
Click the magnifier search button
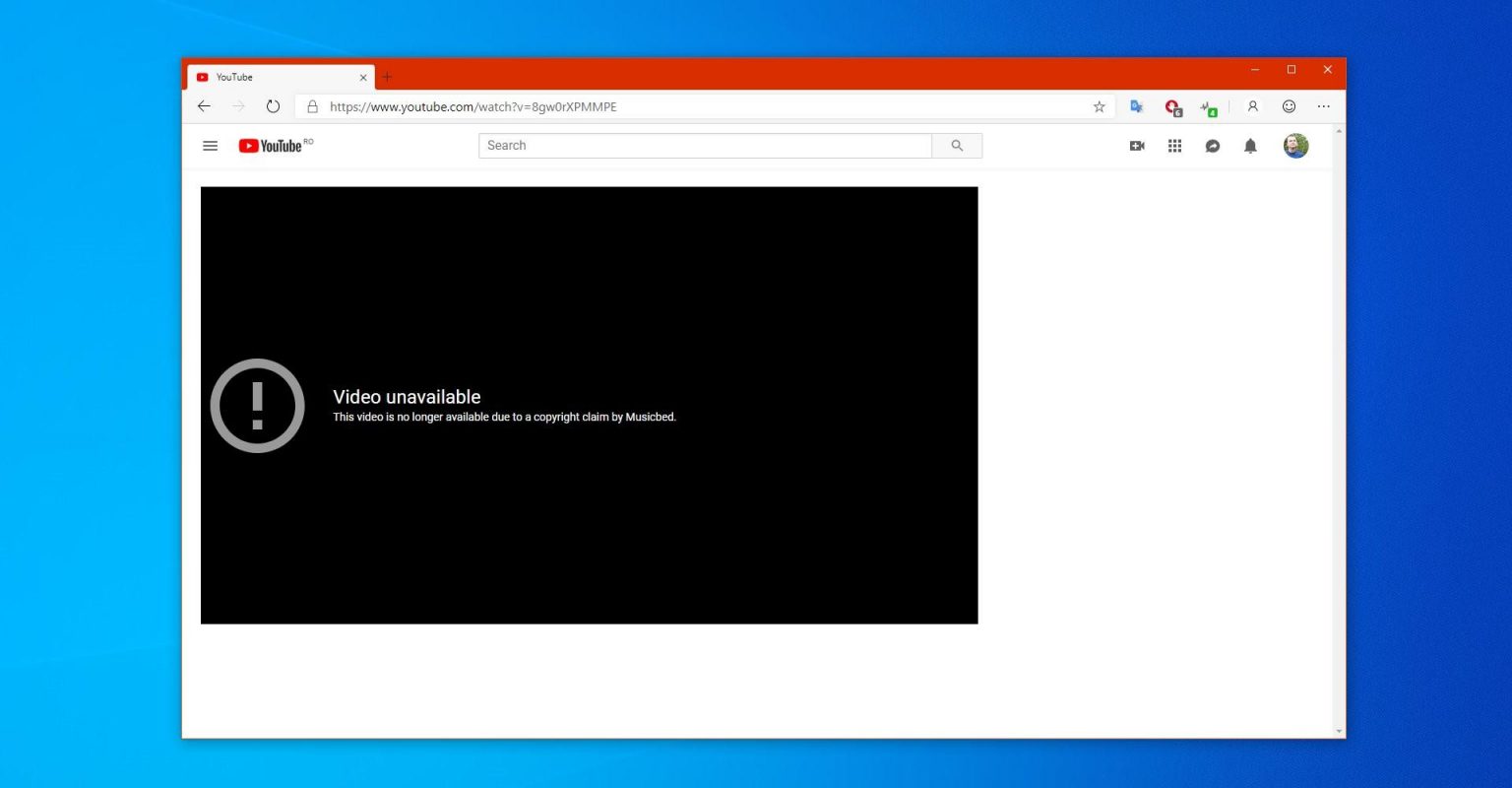957,146
